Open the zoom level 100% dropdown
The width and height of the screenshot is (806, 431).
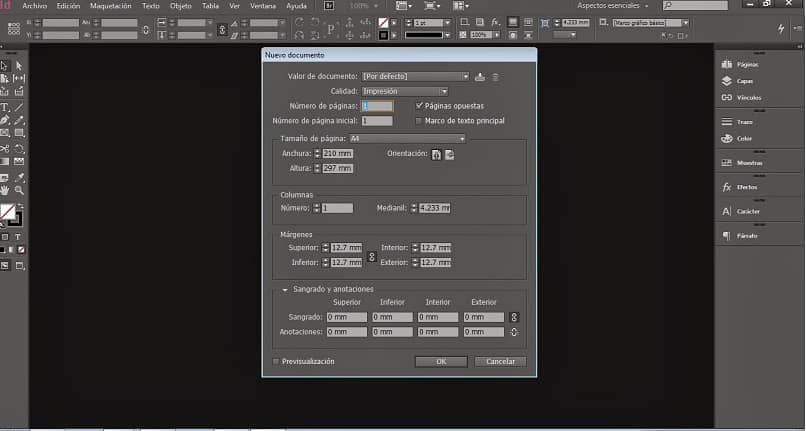(x=363, y=6)
